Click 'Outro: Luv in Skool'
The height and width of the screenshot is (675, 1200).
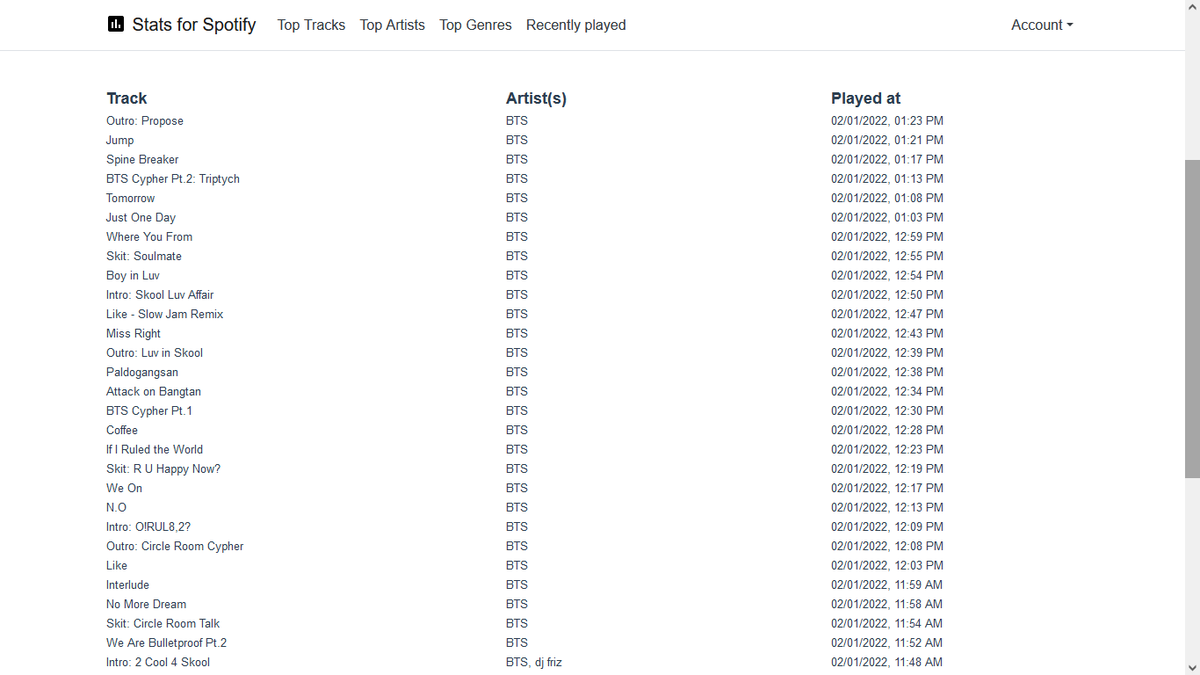154,353
